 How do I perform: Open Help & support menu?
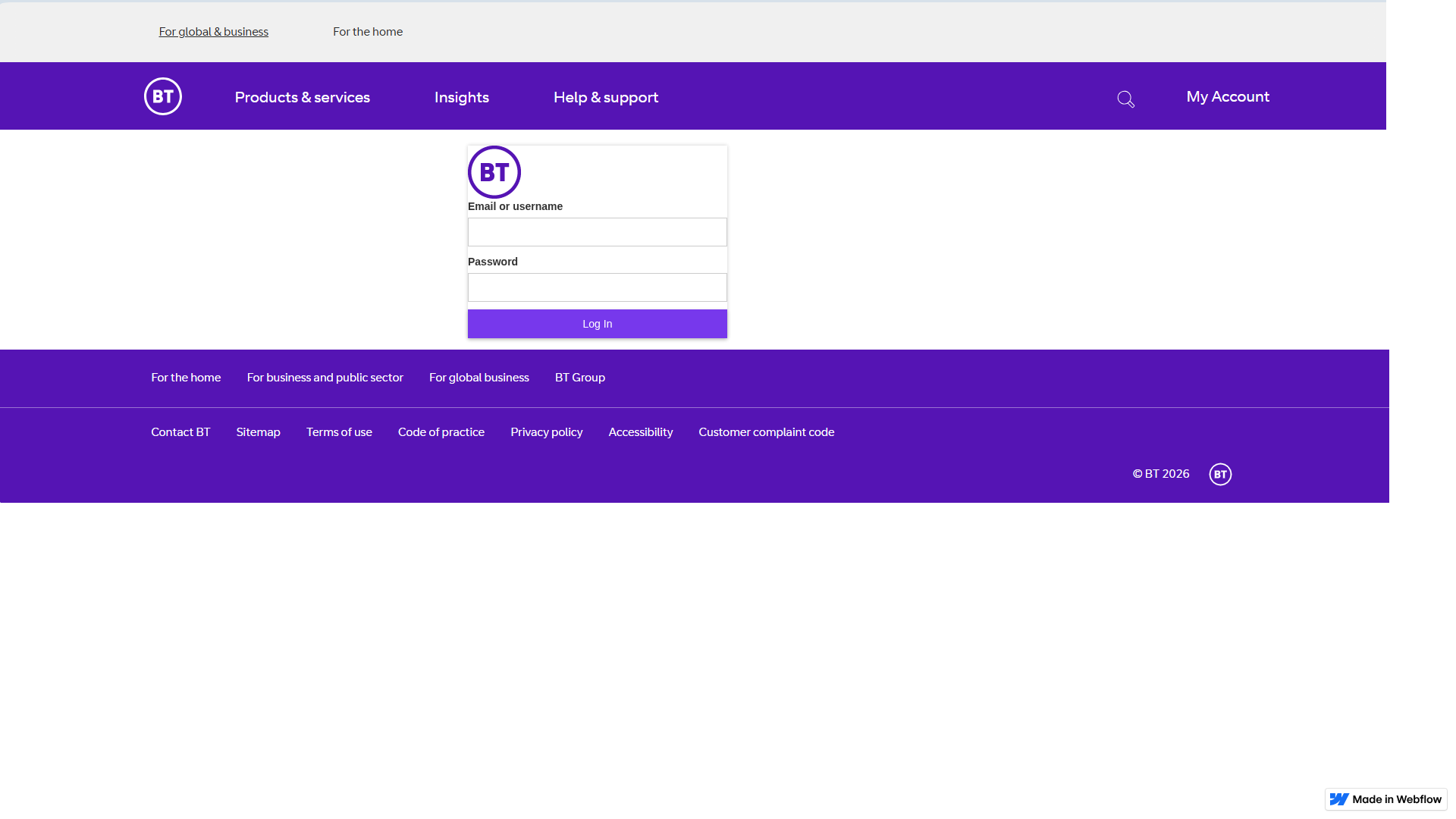606,97
